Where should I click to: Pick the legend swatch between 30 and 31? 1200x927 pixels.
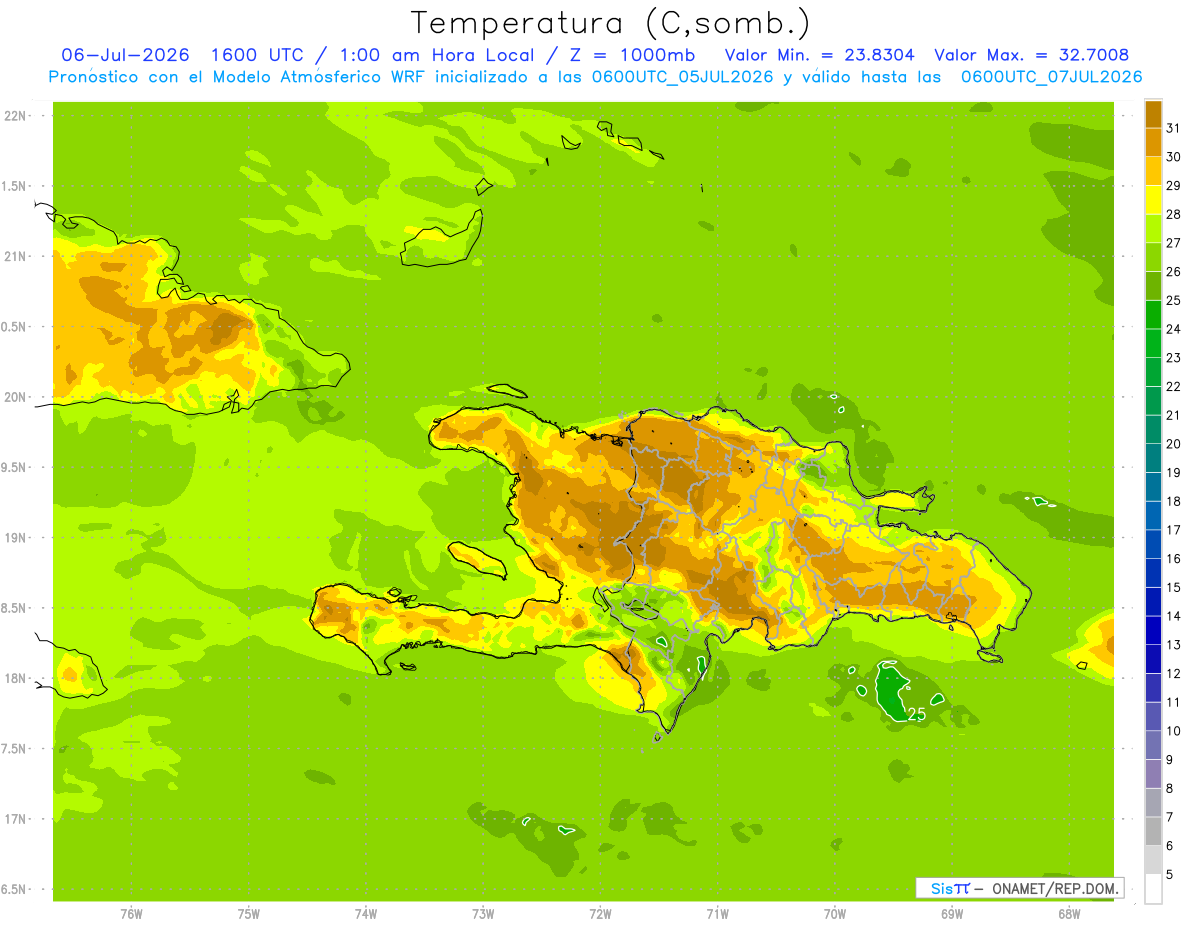point(1153,143)
